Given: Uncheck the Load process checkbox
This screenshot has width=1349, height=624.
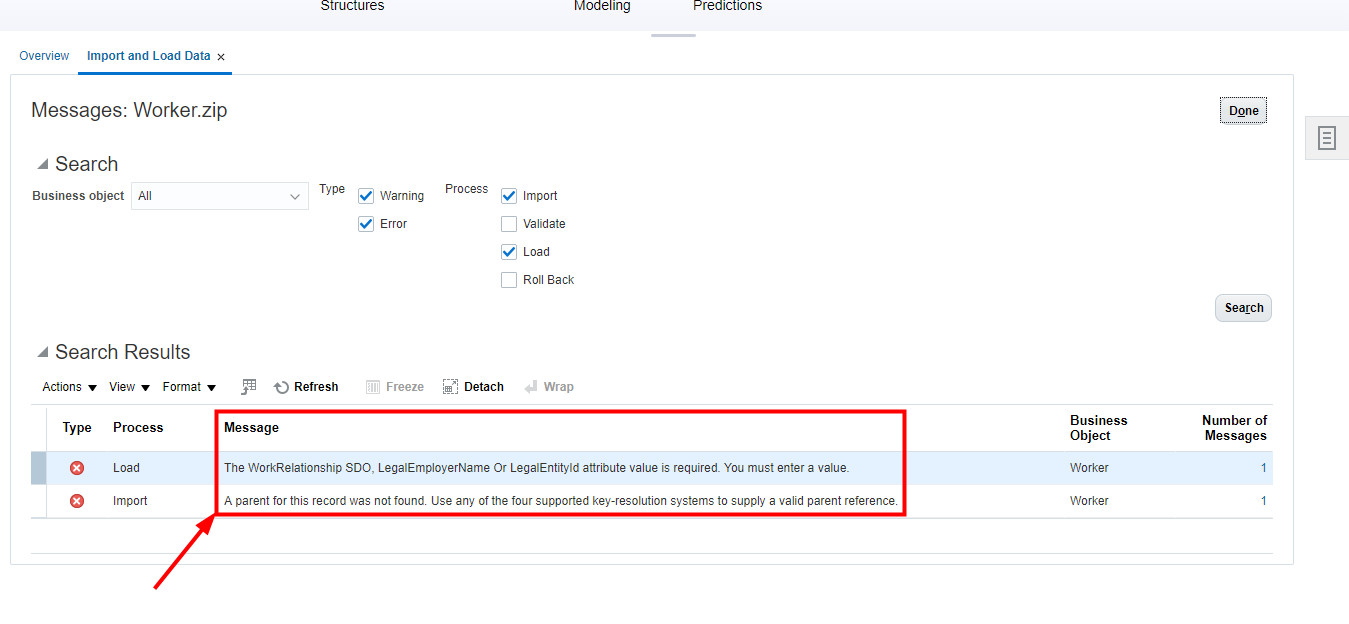Looking at the screenshot, I should (x=509, y=252).
